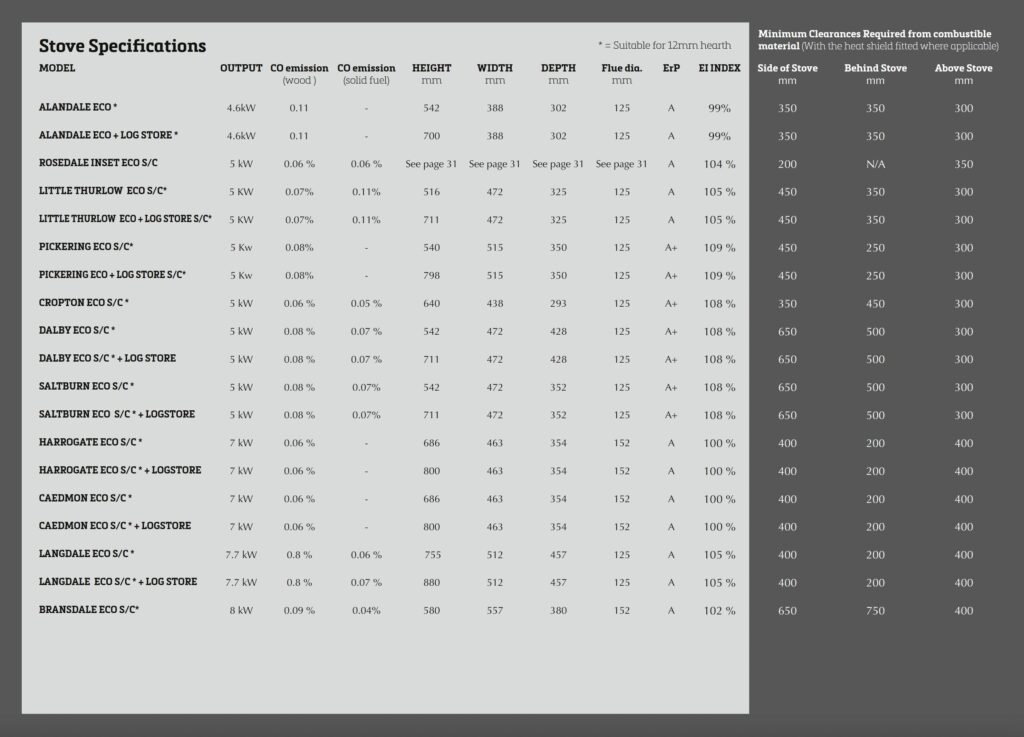Click See page 31 in Rosedale HEIGHT cell

[432, 164]
